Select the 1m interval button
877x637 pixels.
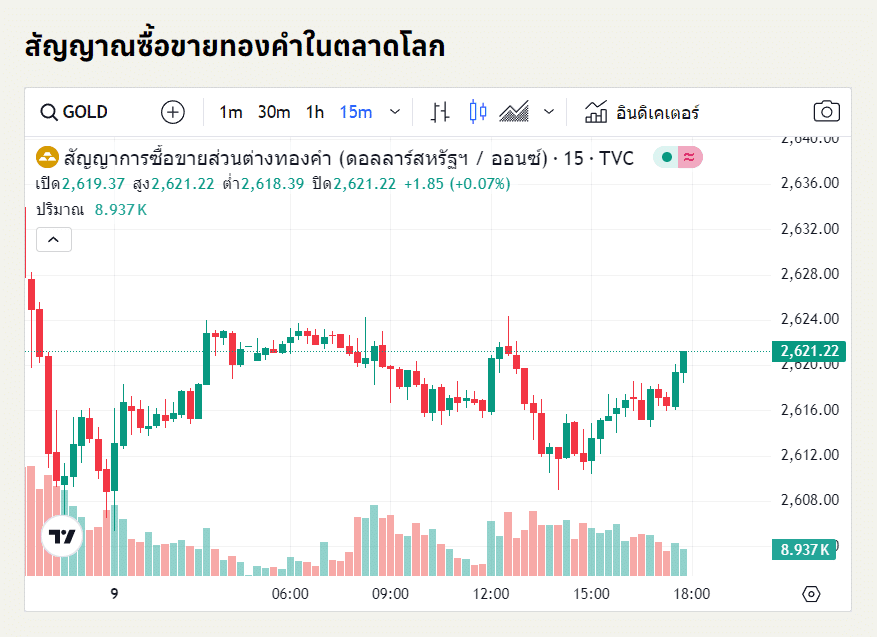(230, 112)
